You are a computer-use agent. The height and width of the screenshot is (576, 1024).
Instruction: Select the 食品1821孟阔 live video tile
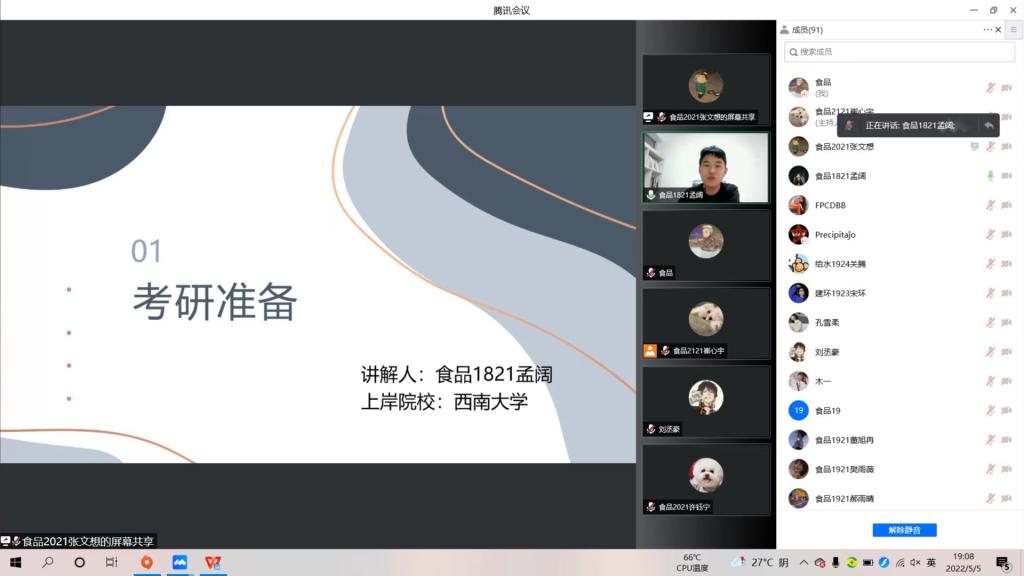click(x=706, y=167)
